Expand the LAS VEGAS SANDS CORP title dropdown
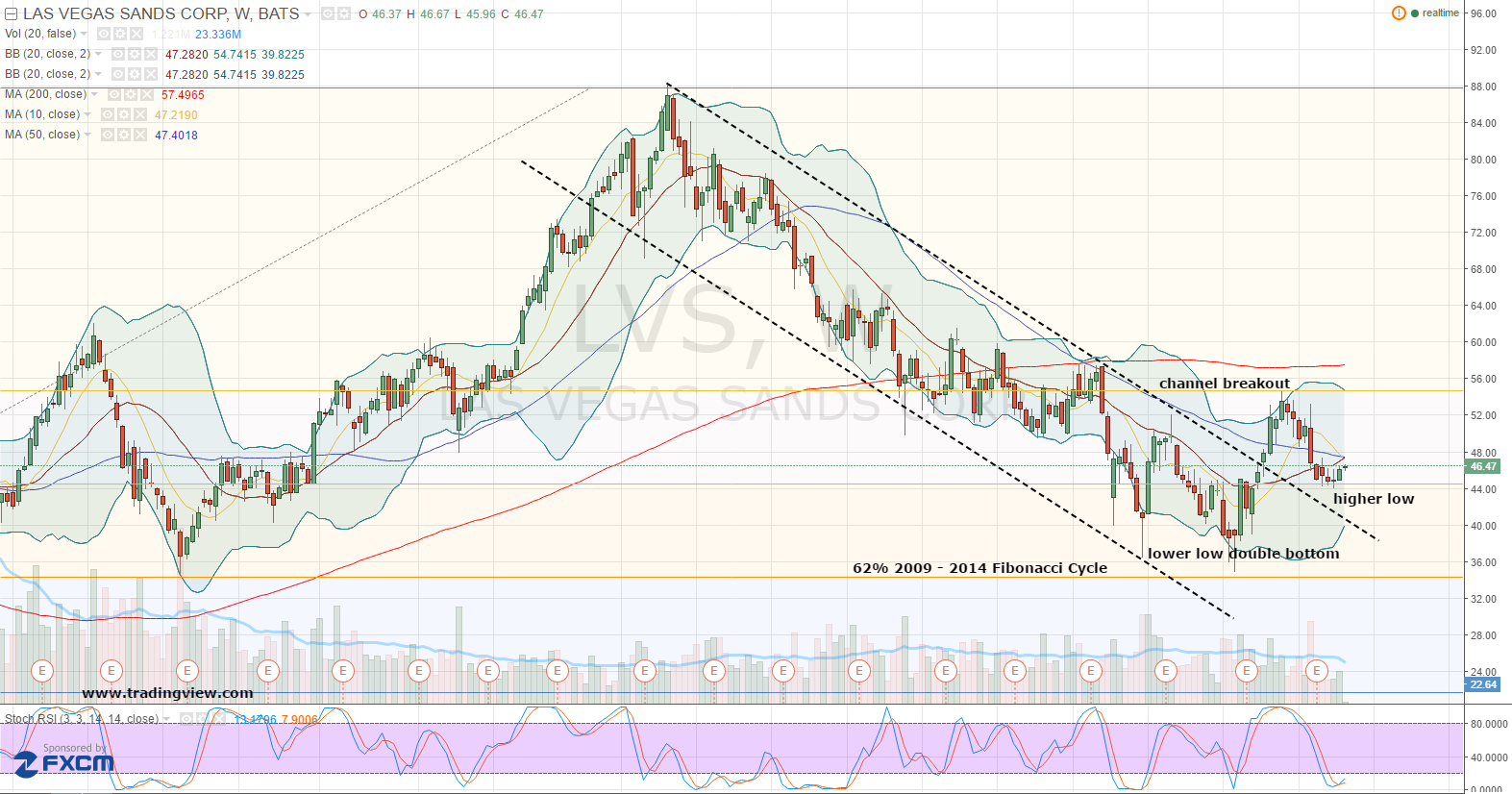This screenshot has width=1512, height=794. [x=308, y=14]
